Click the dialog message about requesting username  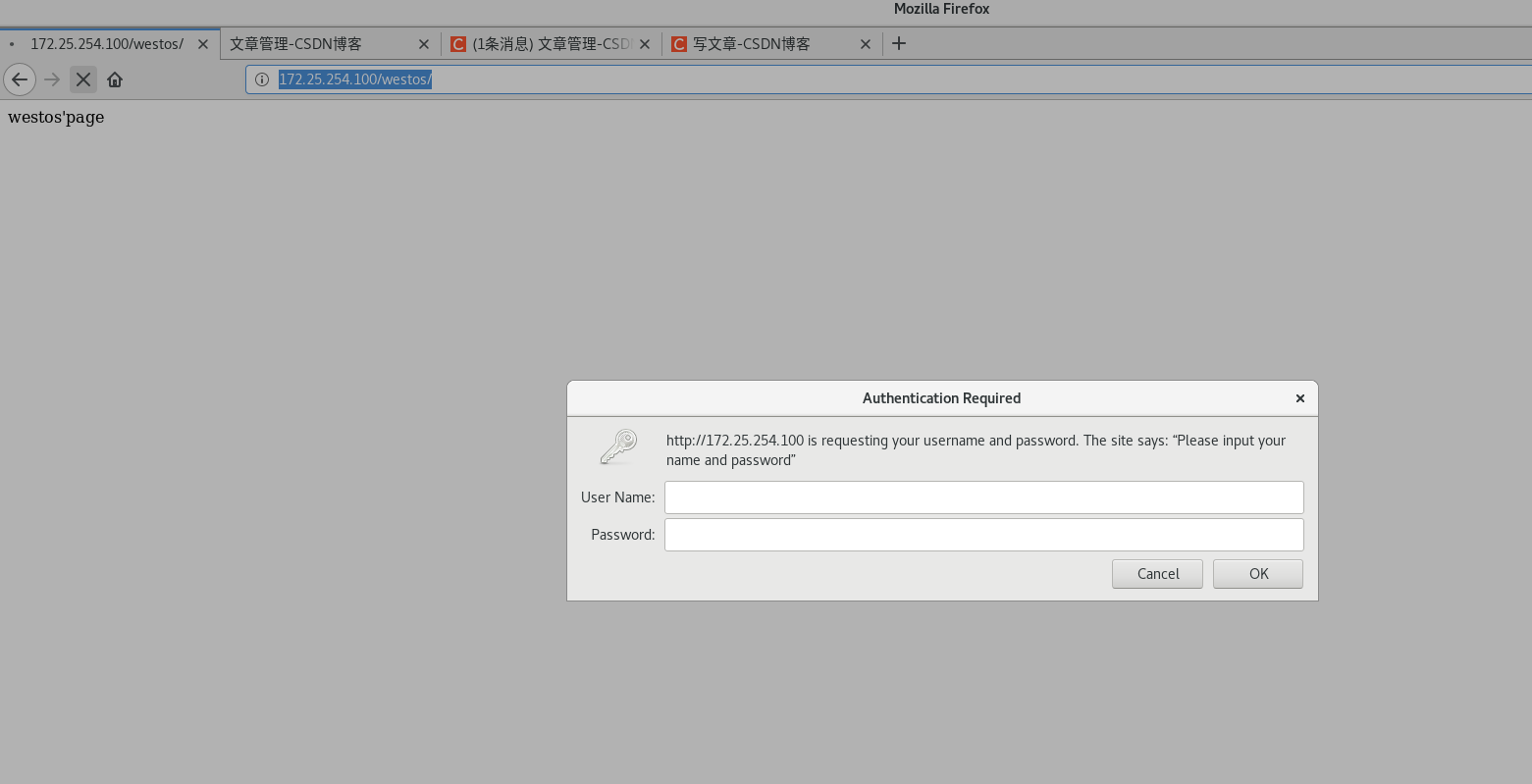[x=976, y=450]
